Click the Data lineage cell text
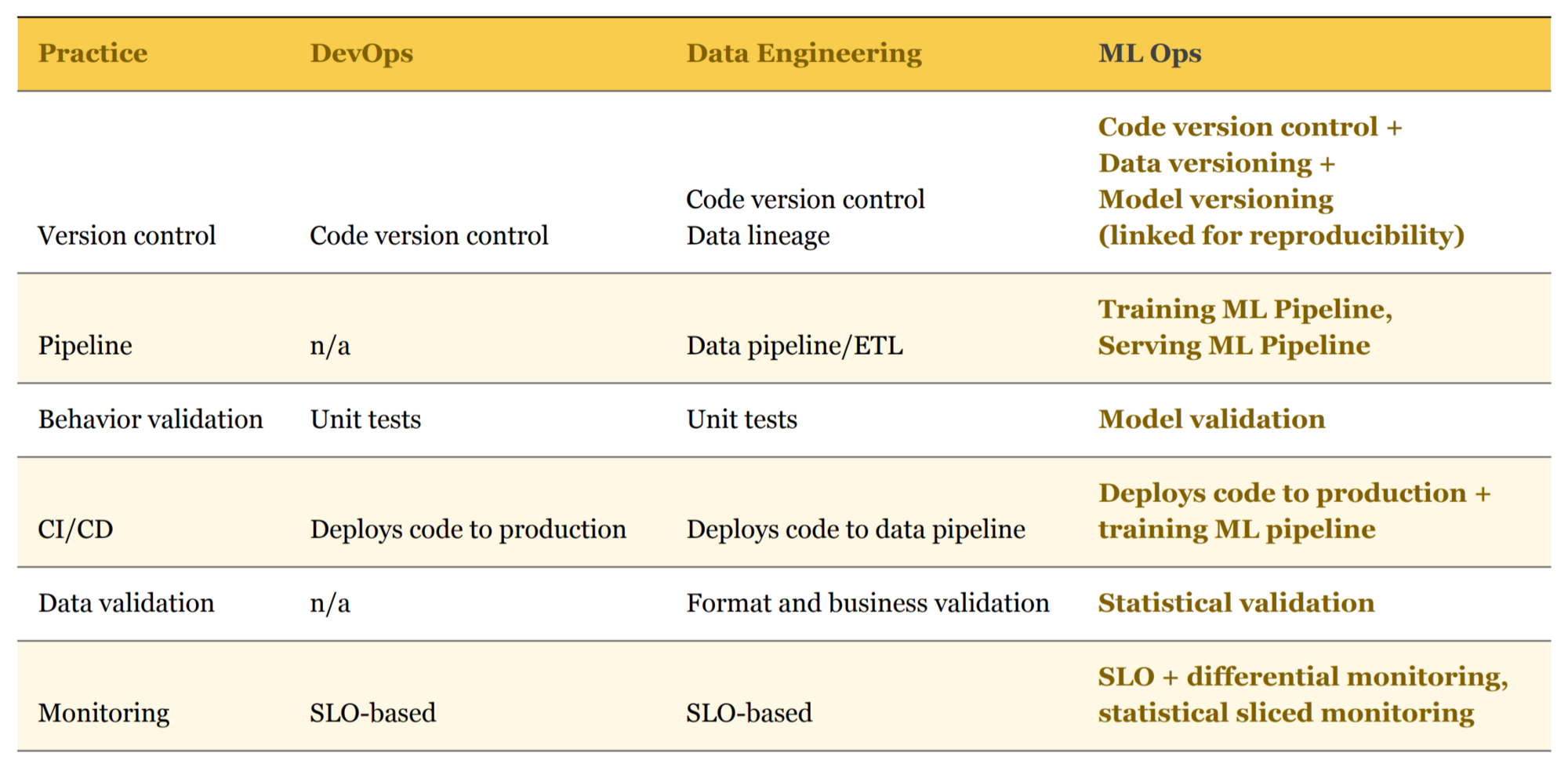This screenshot has width=1568, height=771. (x=757, y=236)
